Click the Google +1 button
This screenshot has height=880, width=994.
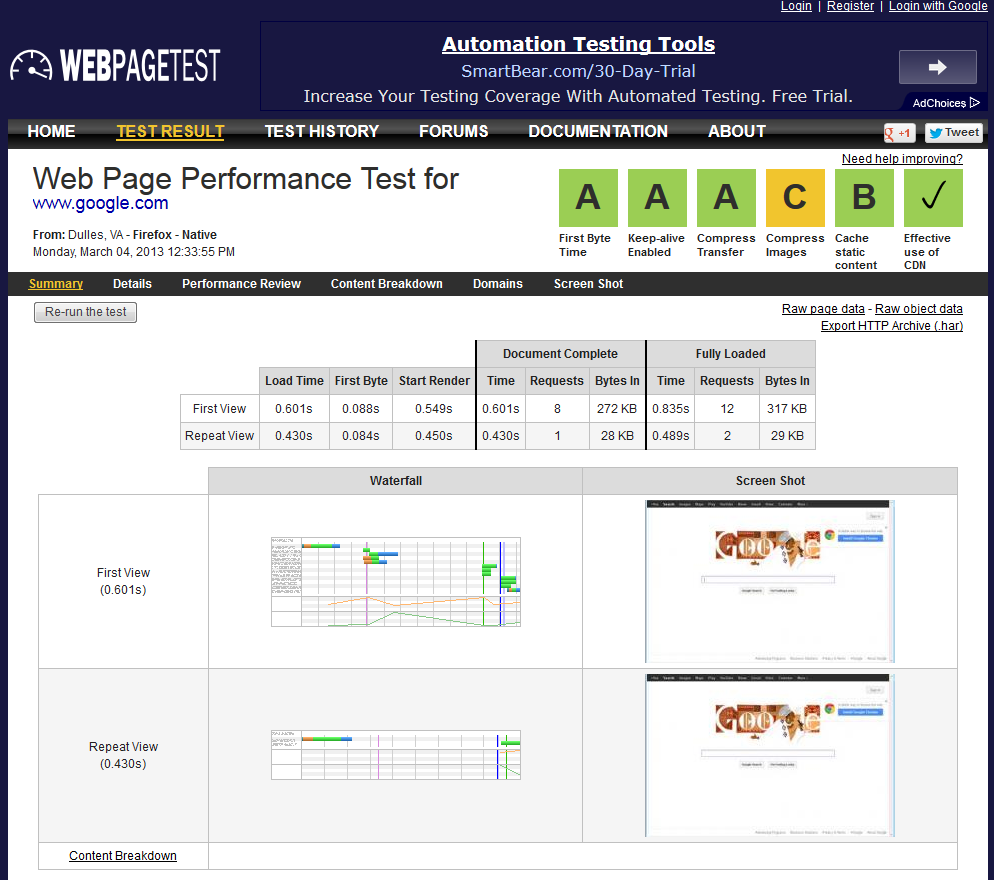(x=899, y=133)
